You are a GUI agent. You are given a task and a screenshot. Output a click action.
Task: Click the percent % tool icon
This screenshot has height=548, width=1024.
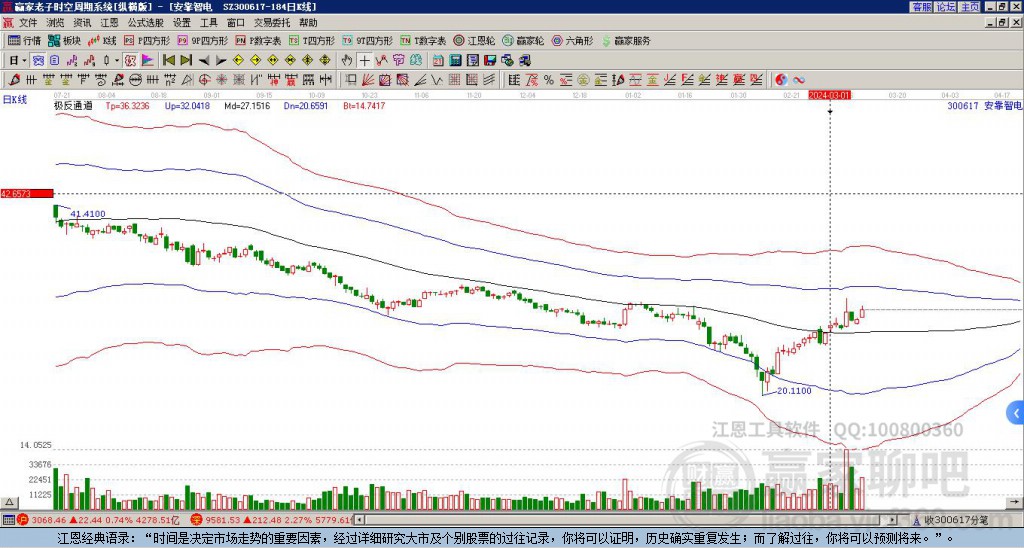tap(549, 80)
